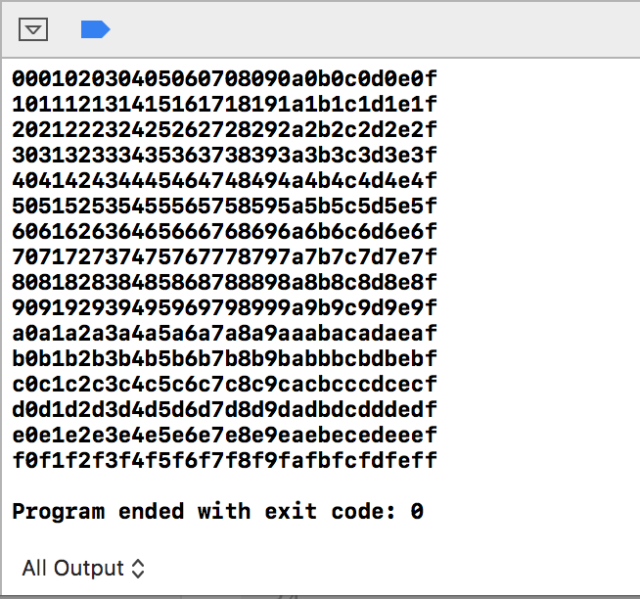This screenshot has width=640, height=599.
Task: Click the output line starting with 202122
Action: coord(224,130)
